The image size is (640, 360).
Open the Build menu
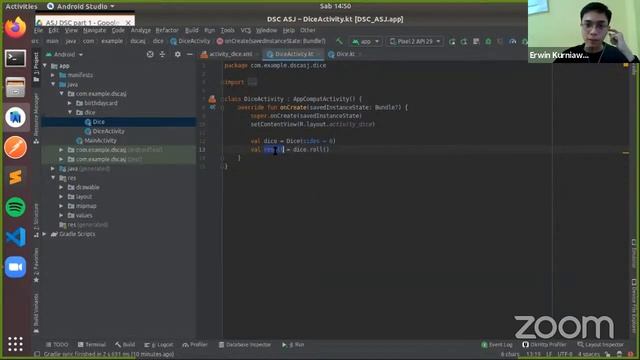[191, 30]
